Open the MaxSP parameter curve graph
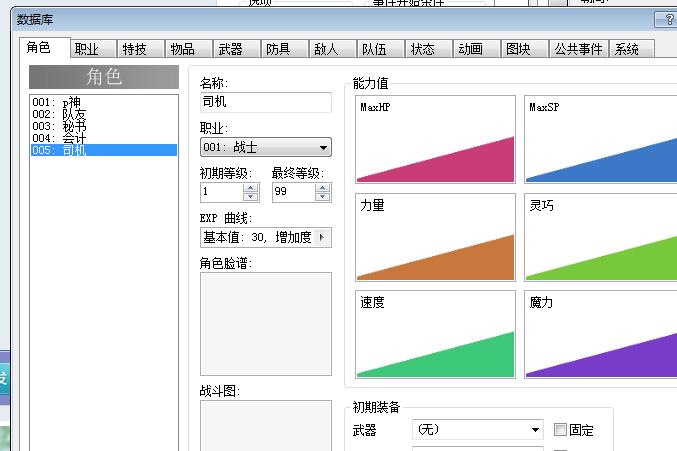This screenshot has width=677, height=451. [601, 139]
